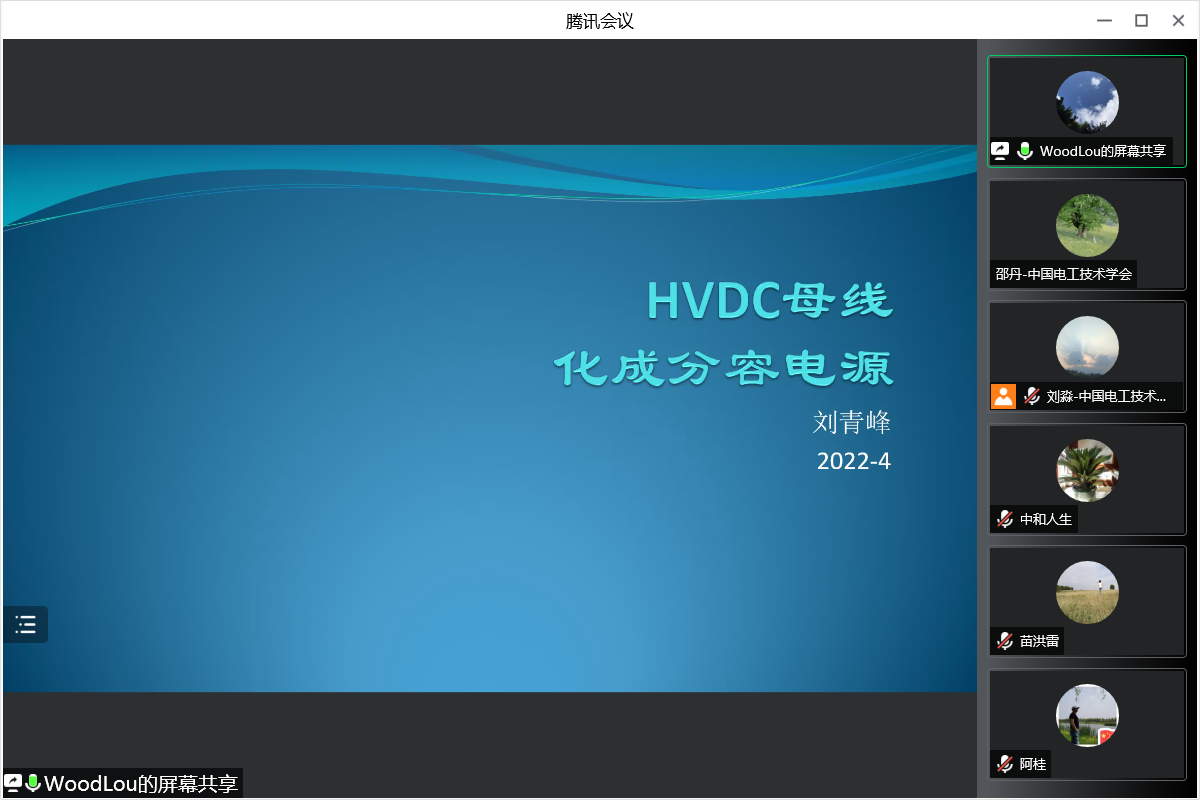Image resolution: width=1200 pixels, height=800 pixels.
Task: Click the screen share icon in the bottom-left label
Action: click(x=13, y=783)
